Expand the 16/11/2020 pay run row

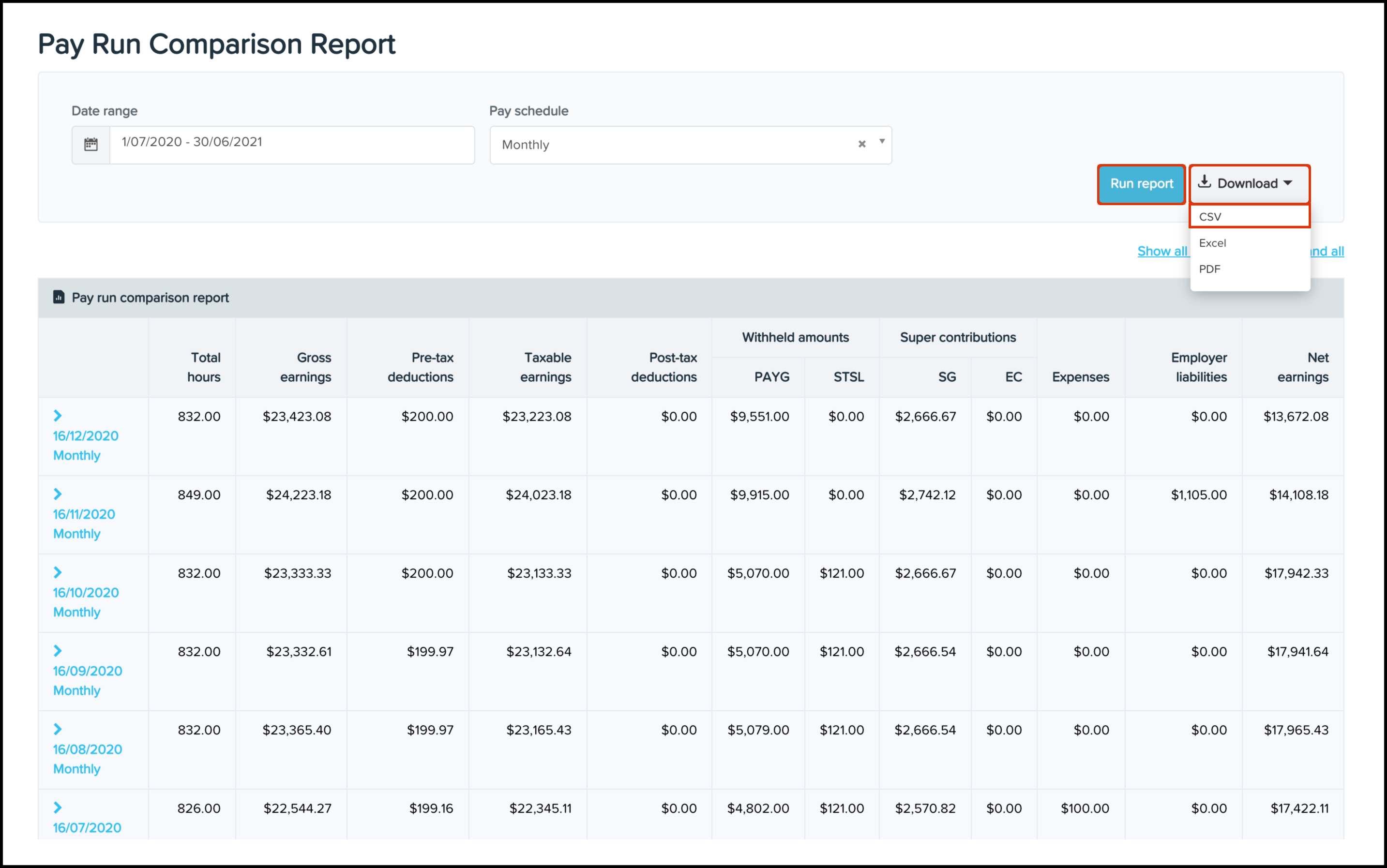(x=58, y=494)
